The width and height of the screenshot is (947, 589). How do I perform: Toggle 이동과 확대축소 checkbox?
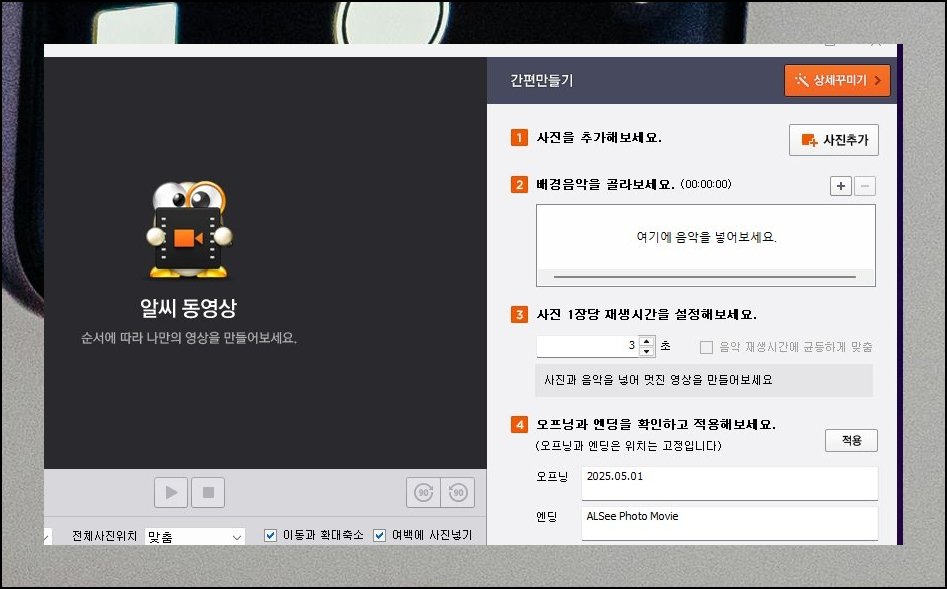(271, 535)
